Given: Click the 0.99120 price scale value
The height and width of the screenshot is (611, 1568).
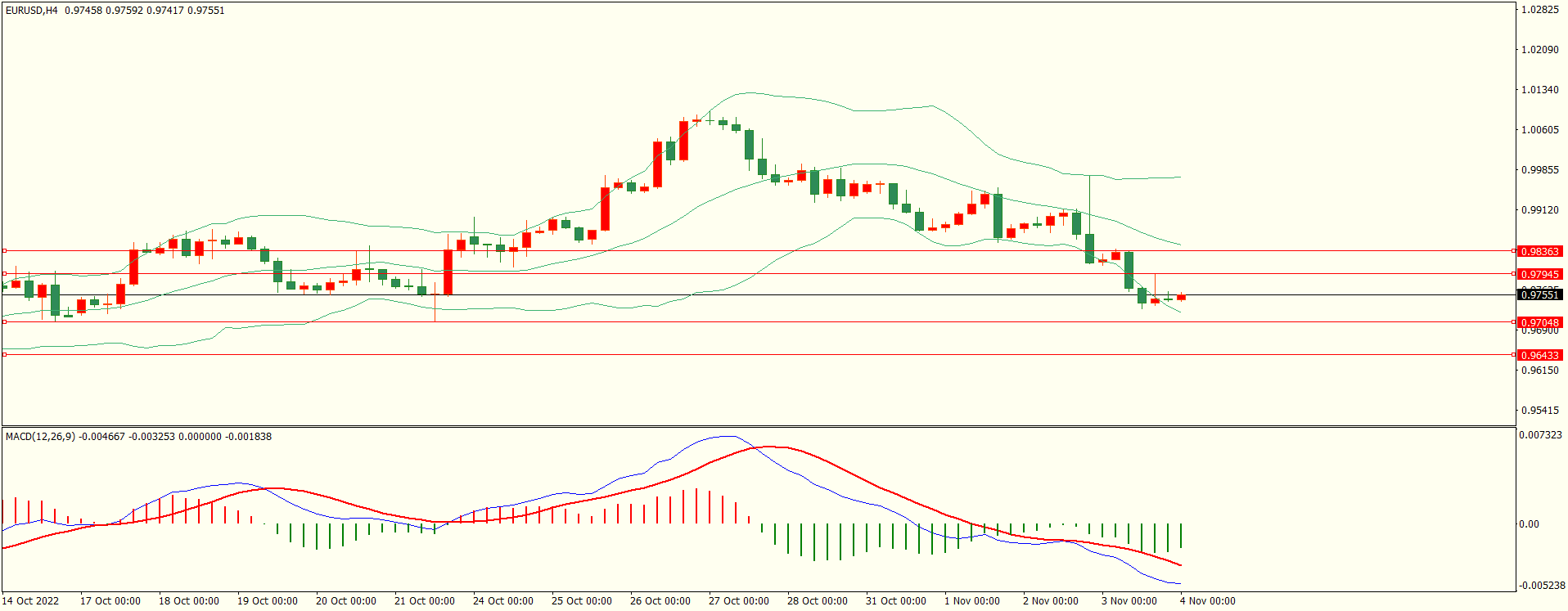Looking at the screenshot, I should (x=1539, y=210).
